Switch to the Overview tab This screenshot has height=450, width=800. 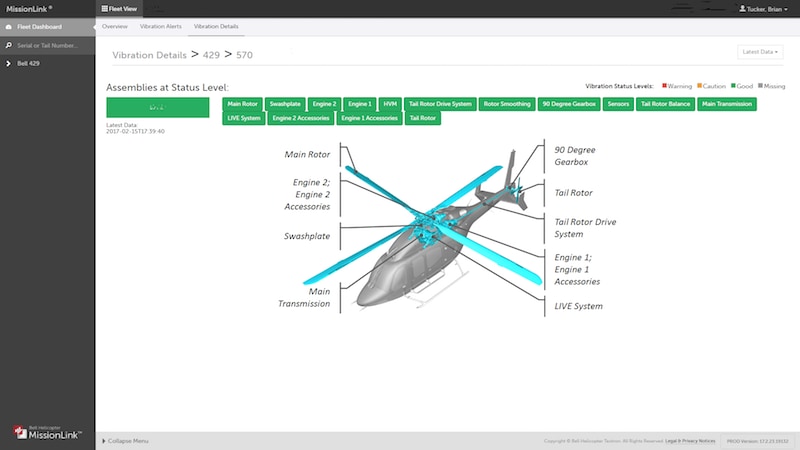115,26
